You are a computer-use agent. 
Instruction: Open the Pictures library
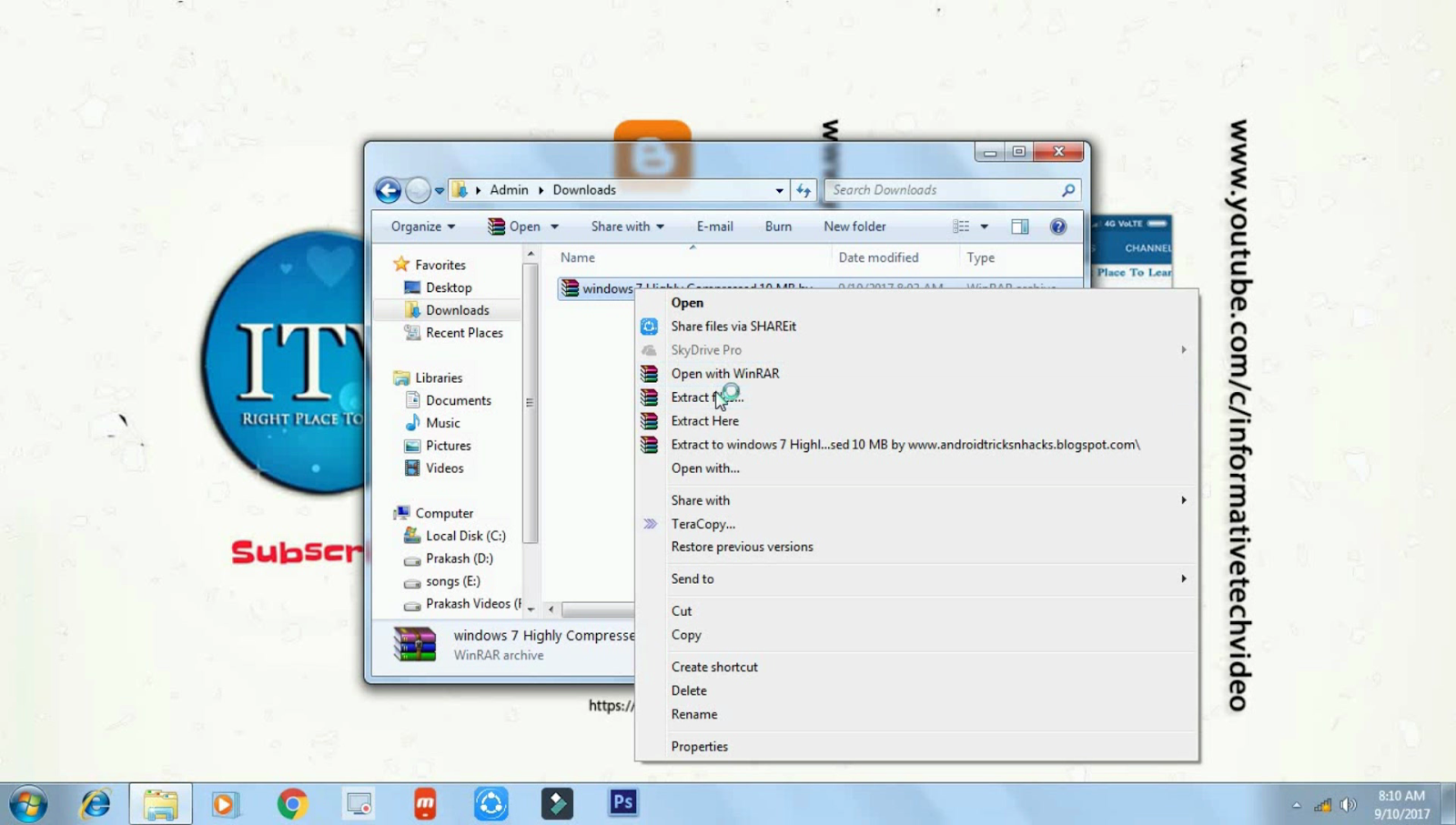[438, 446]
